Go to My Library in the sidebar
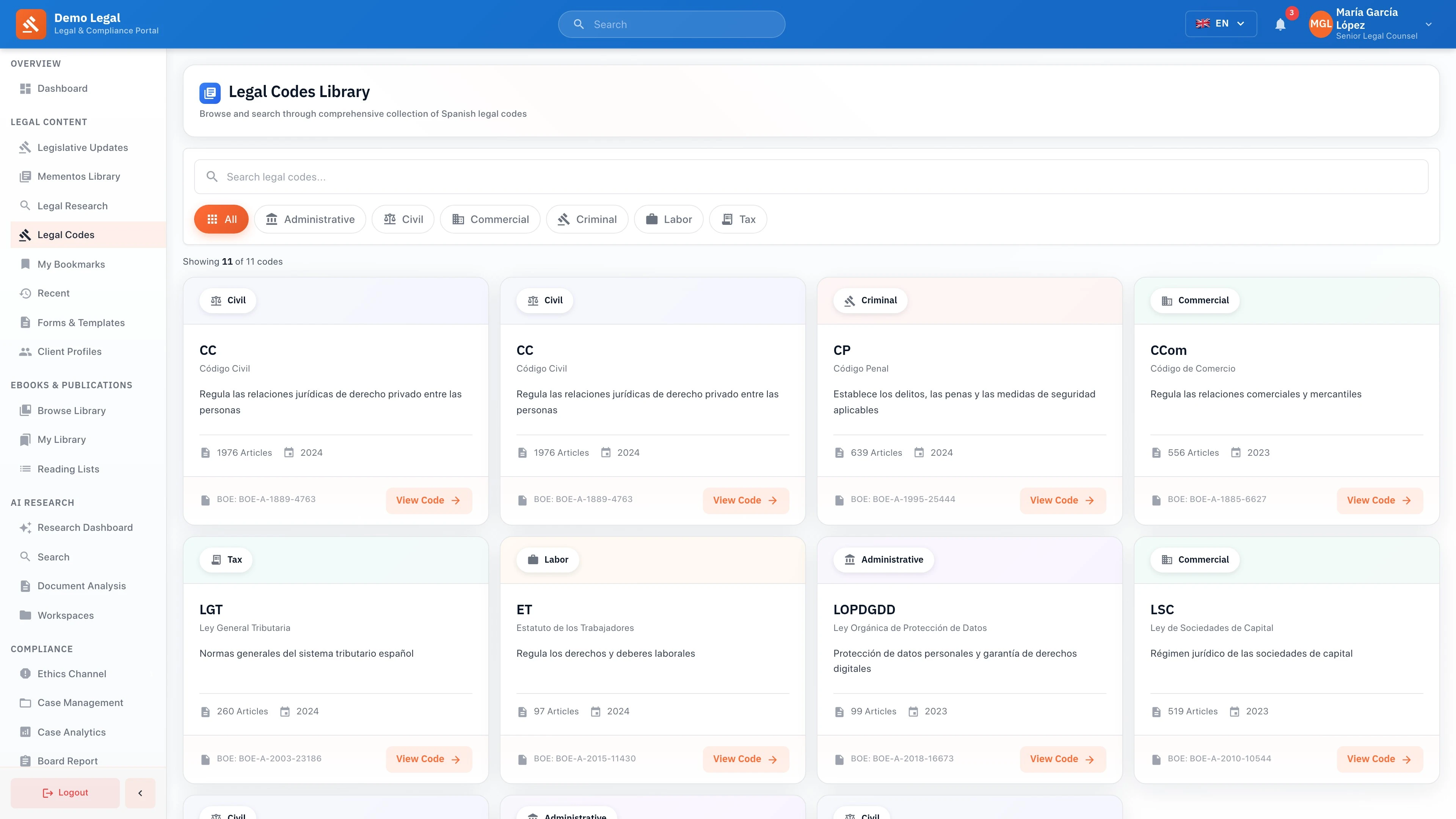 [61, 439]
